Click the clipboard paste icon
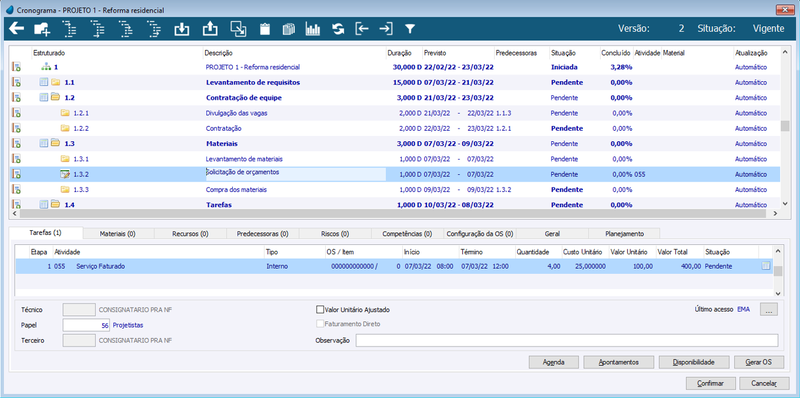 [x=264, y=29]
